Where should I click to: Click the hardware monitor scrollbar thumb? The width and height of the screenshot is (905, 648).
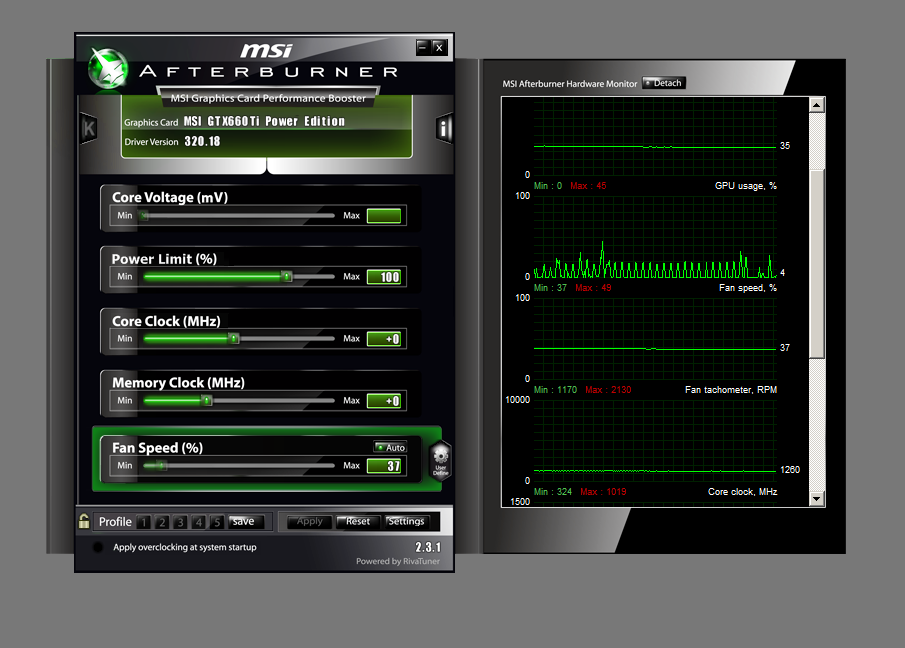pos(816,263)
